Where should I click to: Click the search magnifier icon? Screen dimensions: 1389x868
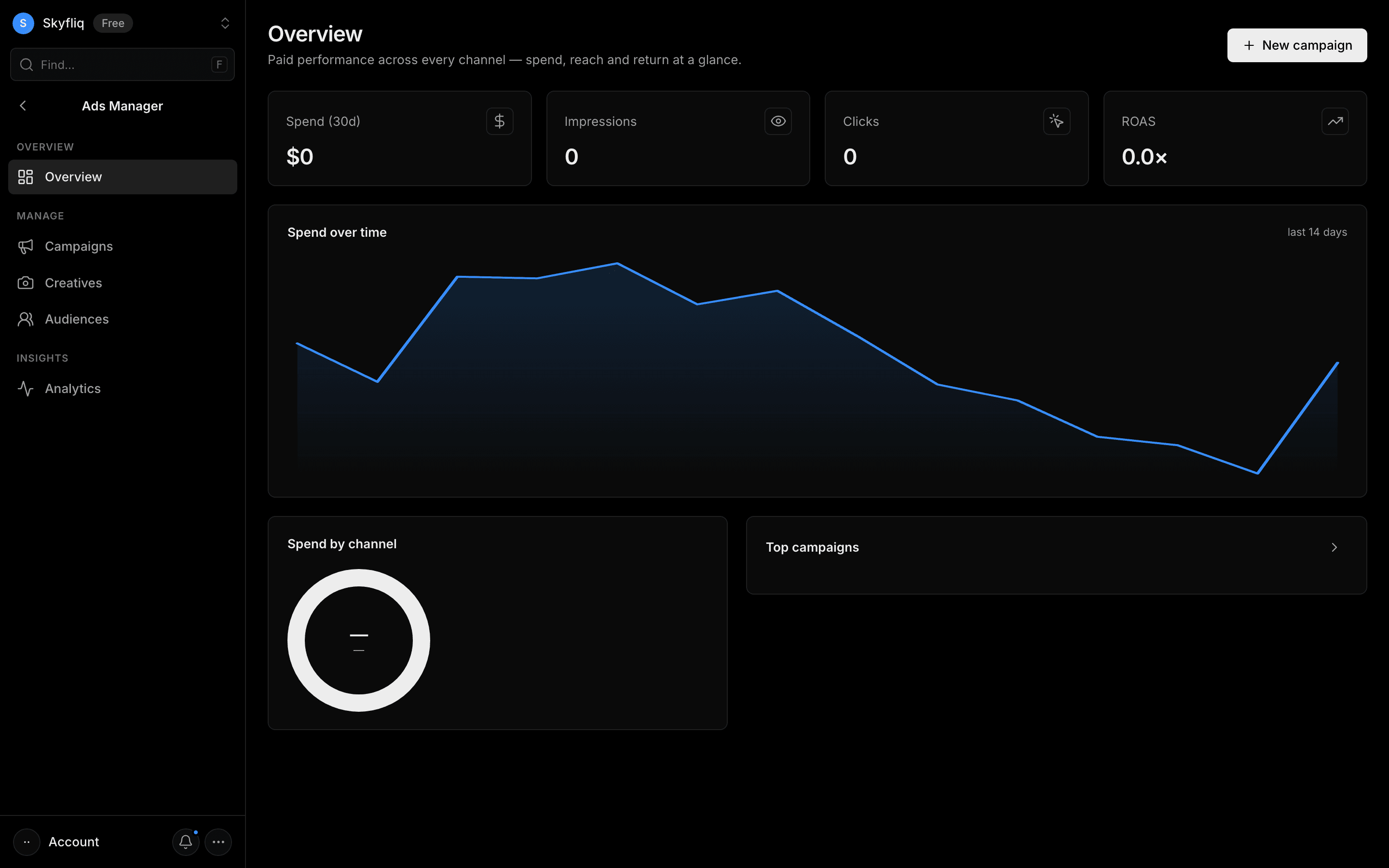(27, 64)
